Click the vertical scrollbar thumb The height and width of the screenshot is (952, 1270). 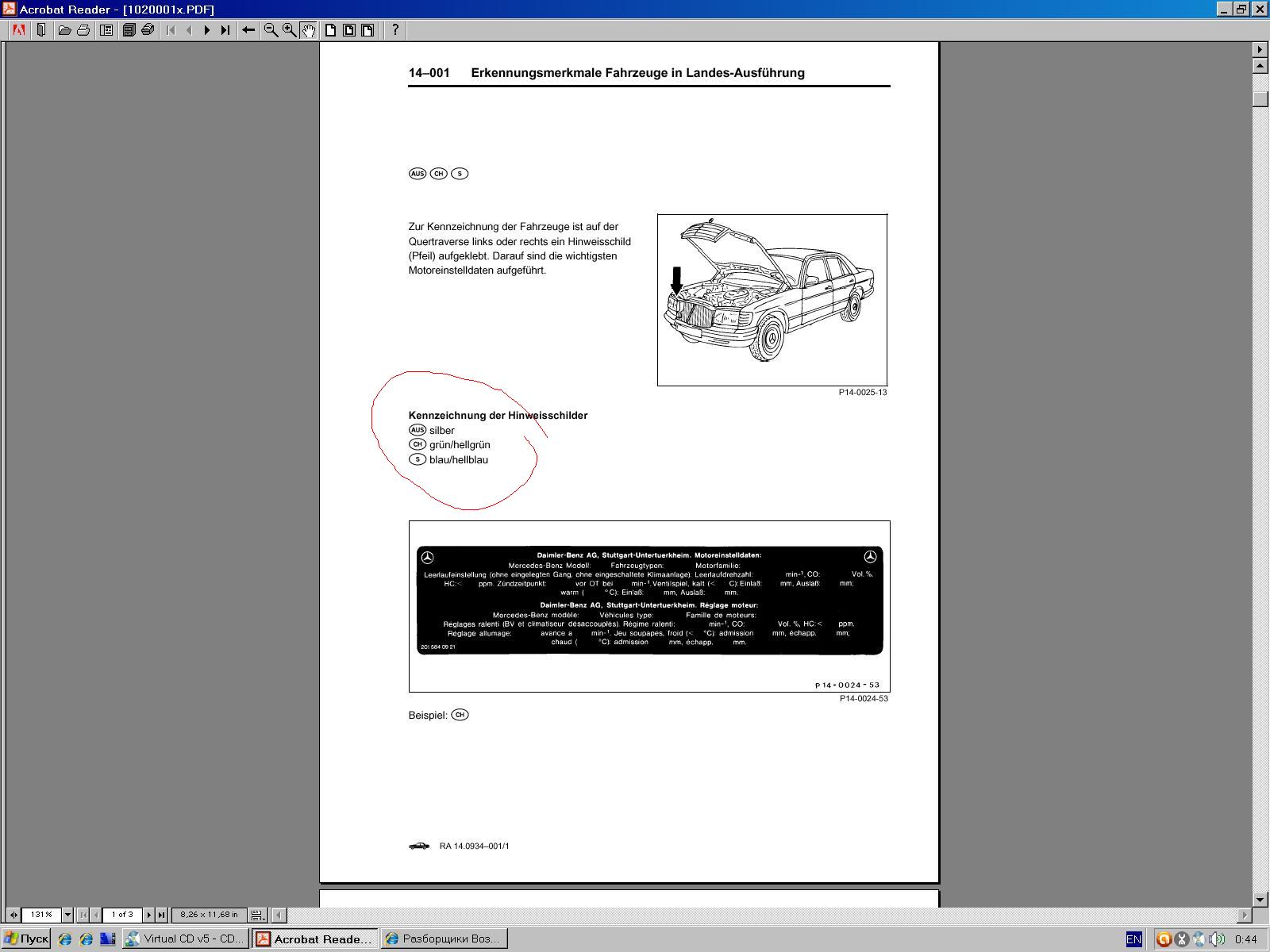coord(1260,98)
